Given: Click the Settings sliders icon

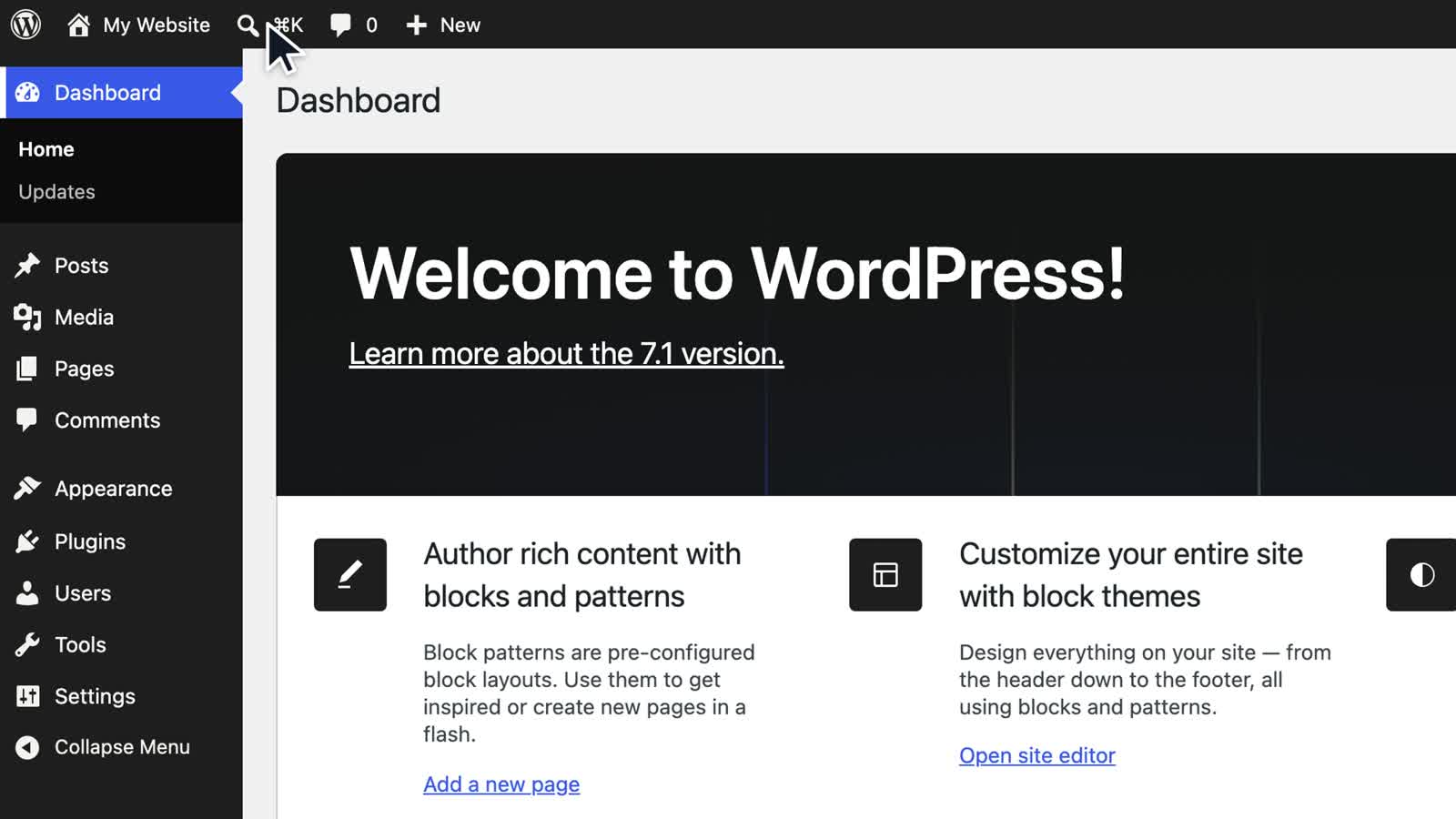Looking at the screenshot, I should 27,696.
